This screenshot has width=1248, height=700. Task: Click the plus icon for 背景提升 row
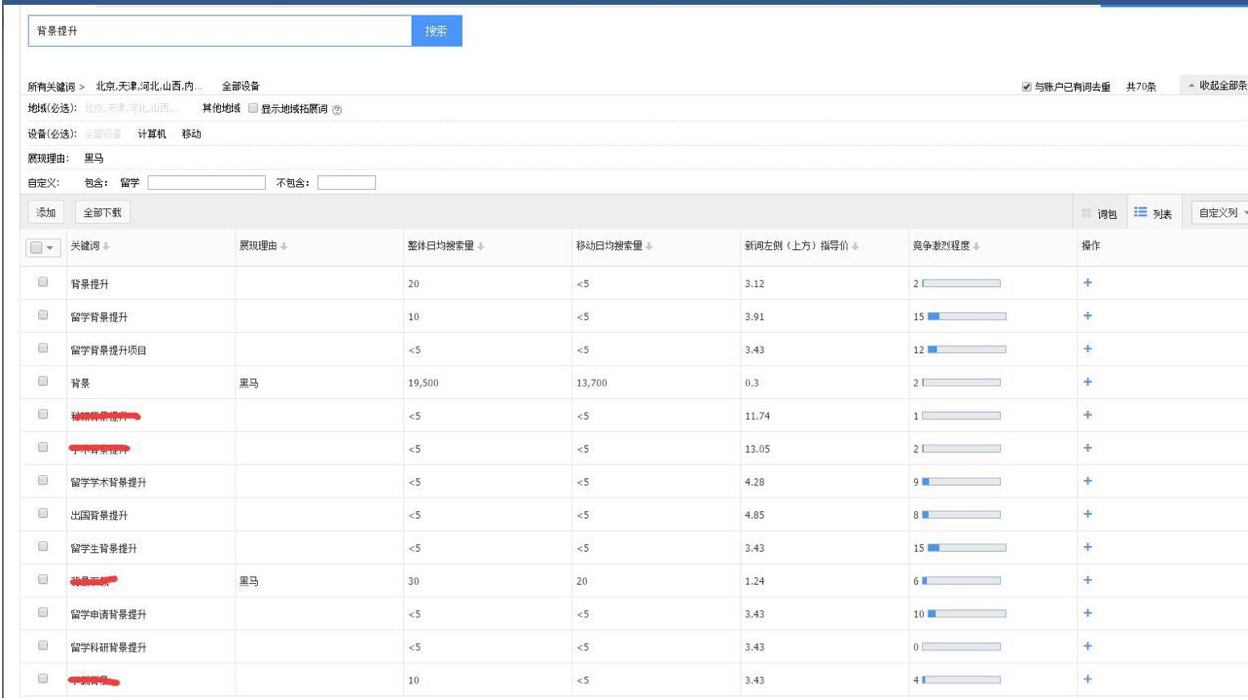(x=1088, y=283)
